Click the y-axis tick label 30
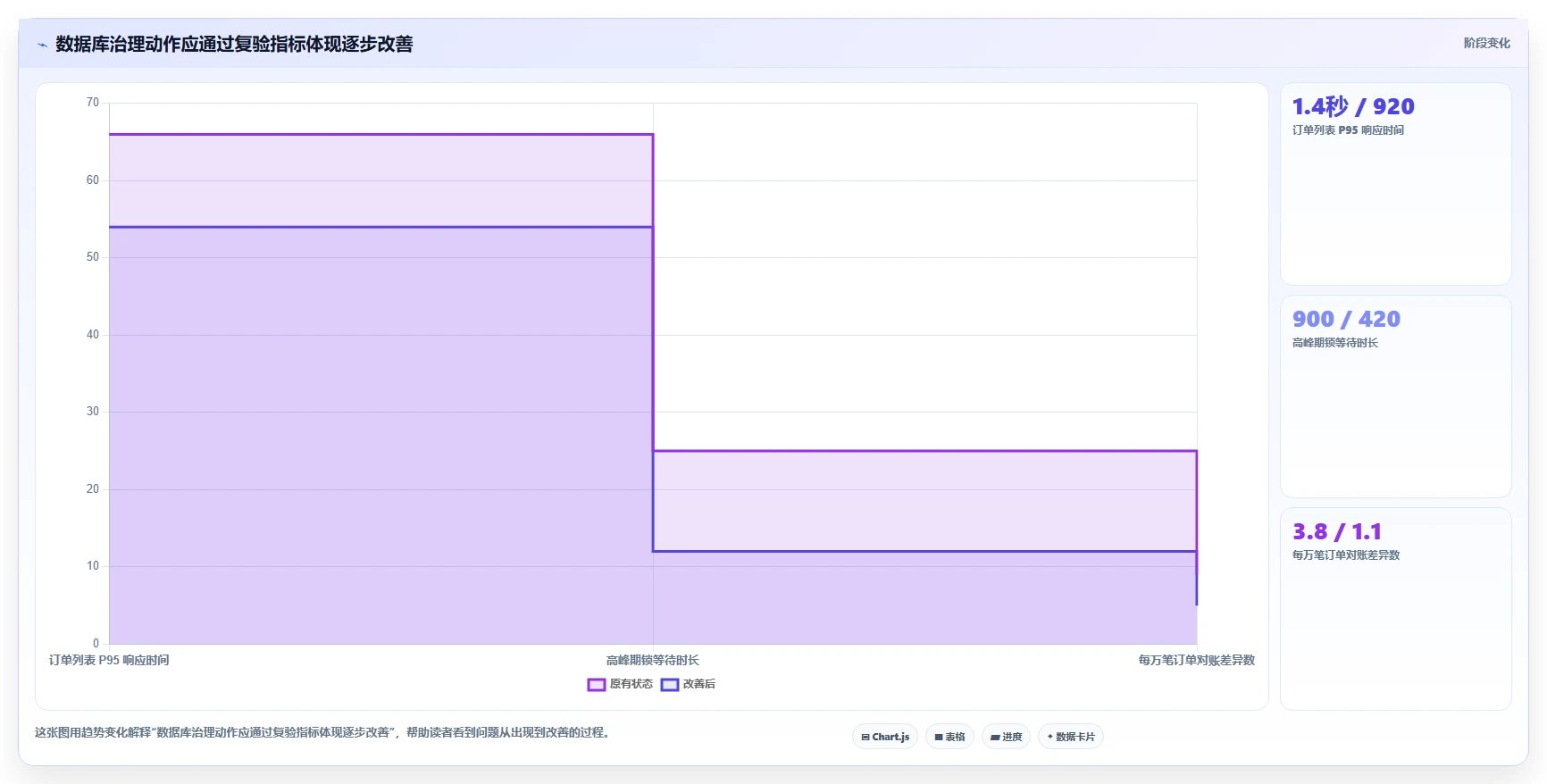 [93, 412]
